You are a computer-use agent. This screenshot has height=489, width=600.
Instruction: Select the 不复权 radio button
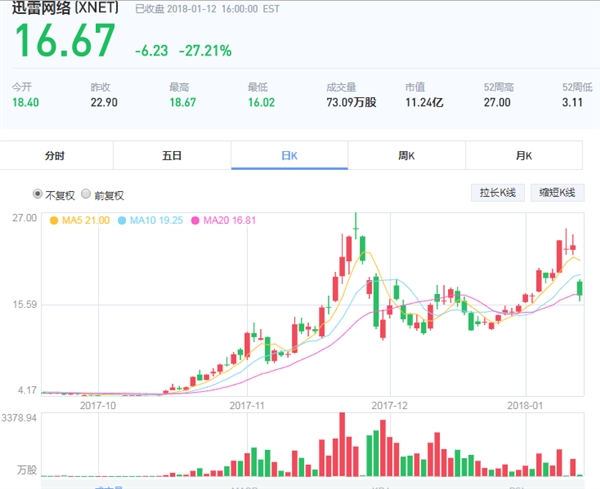pos(39,194)
